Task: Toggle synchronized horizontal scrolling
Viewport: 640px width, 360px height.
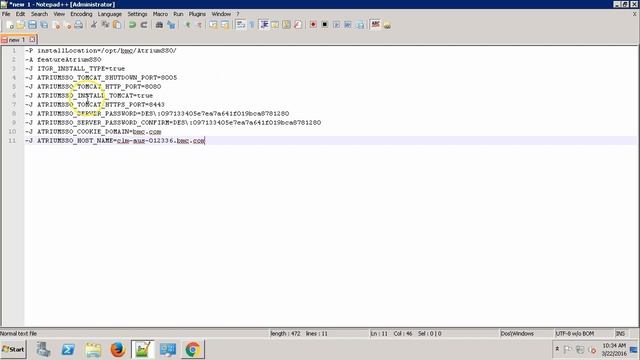Action: click(x=224, y=25)
